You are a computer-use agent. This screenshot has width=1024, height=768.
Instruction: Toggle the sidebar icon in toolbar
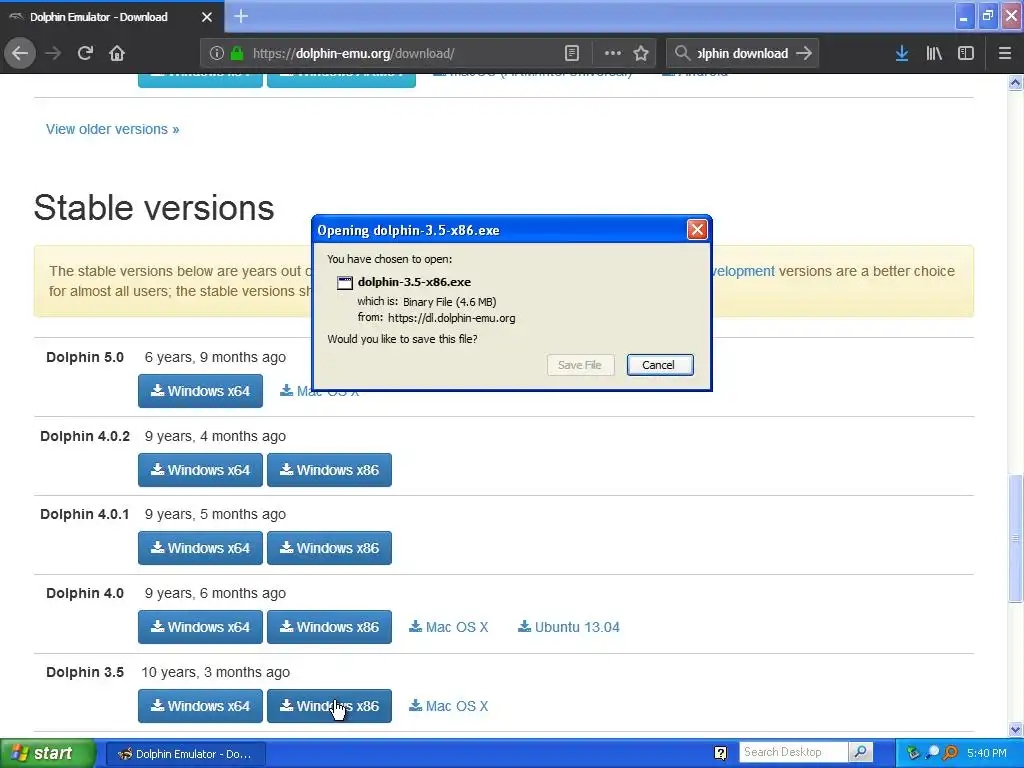point(966,54)
